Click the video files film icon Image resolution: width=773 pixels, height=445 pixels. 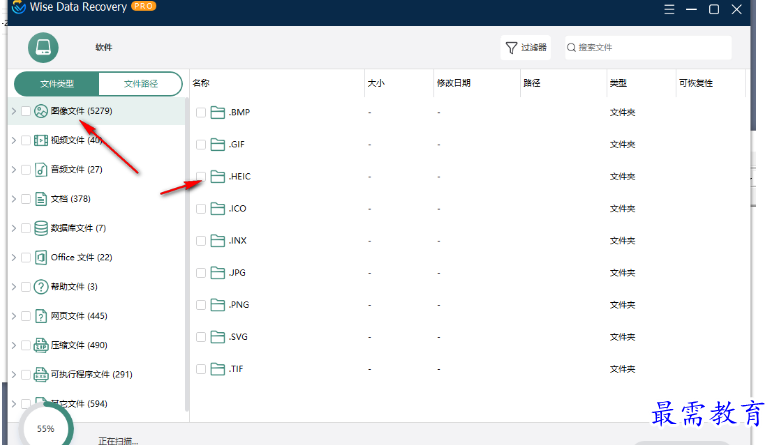tap(41, 140)
